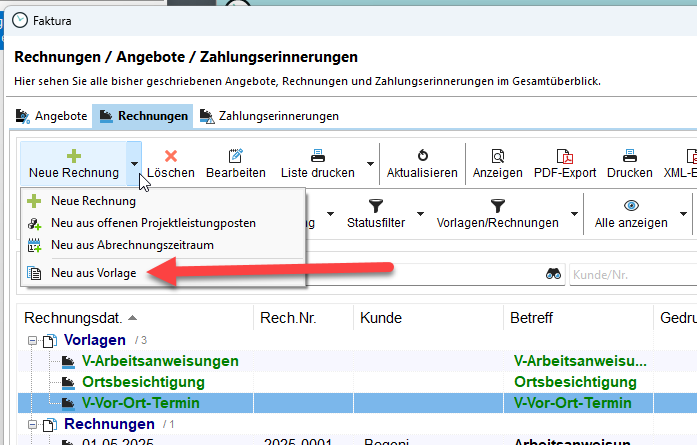
Task: Toggle the Alle anzeigen eye filter
Action: 631,205
